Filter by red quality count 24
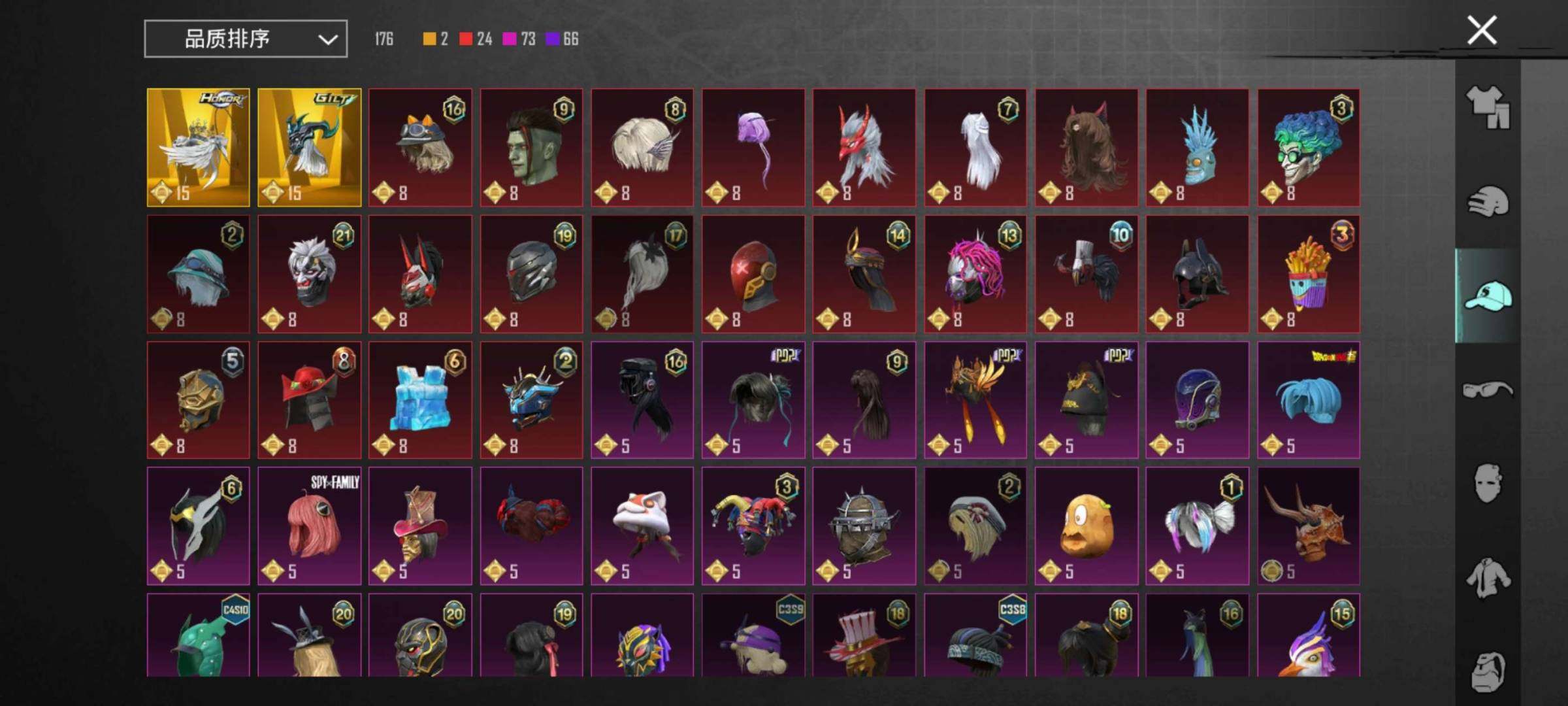Viewport: 1568px width, 706px height. (x=476, y=39)
